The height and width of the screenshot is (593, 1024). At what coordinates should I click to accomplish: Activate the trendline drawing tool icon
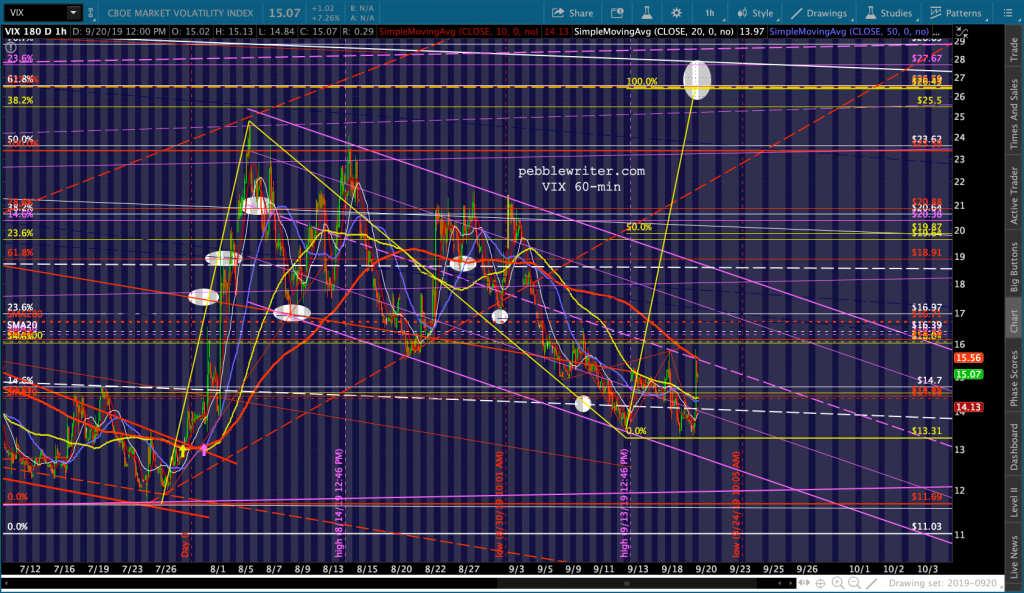871,583
